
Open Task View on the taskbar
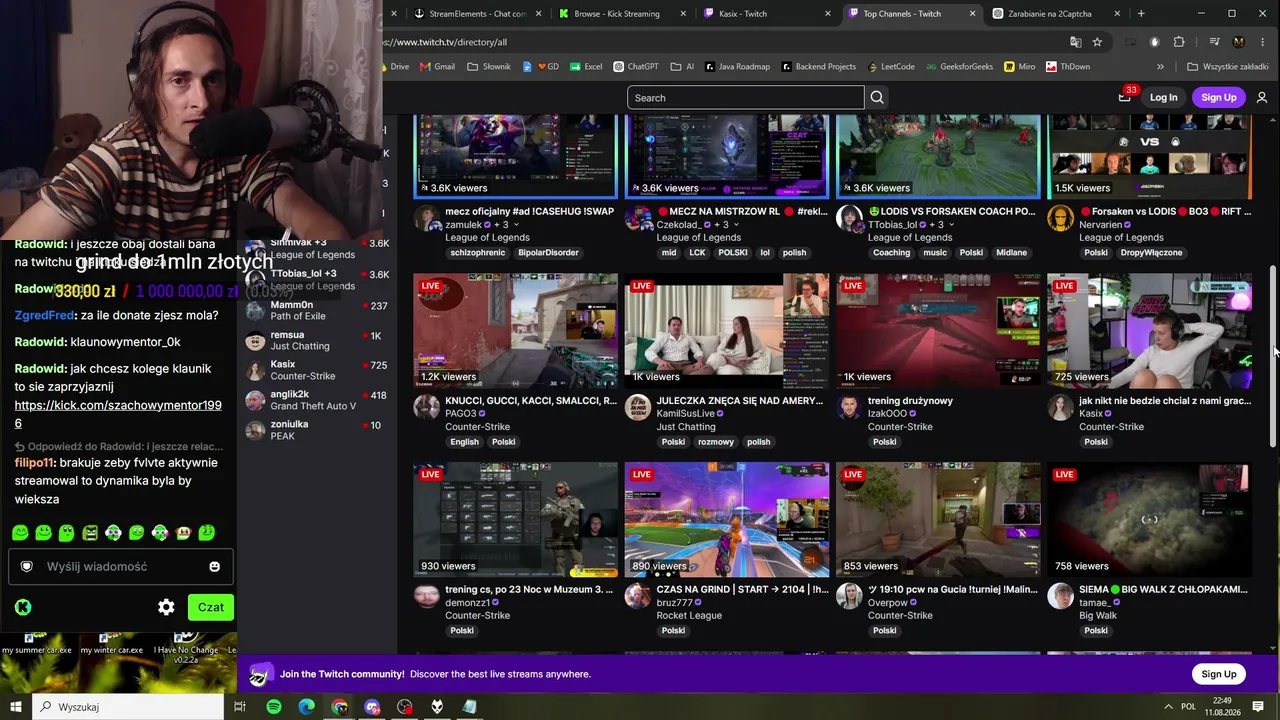coord(240,707)
